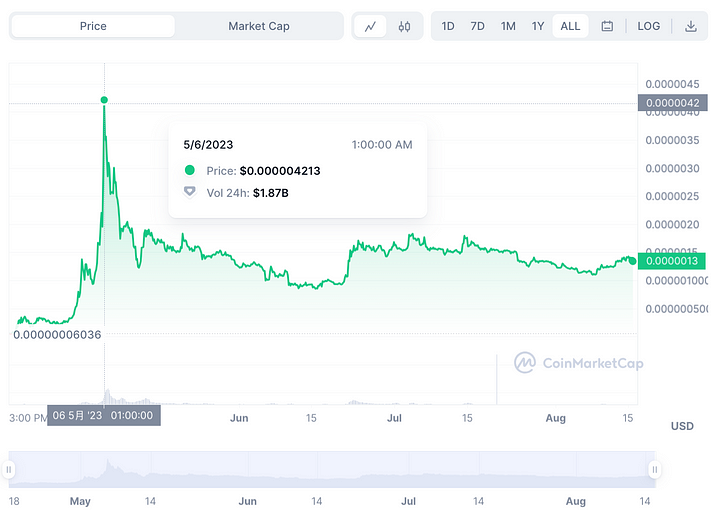Click the current price label 0.0000013
720x517 pixels.
pos(675,261)
